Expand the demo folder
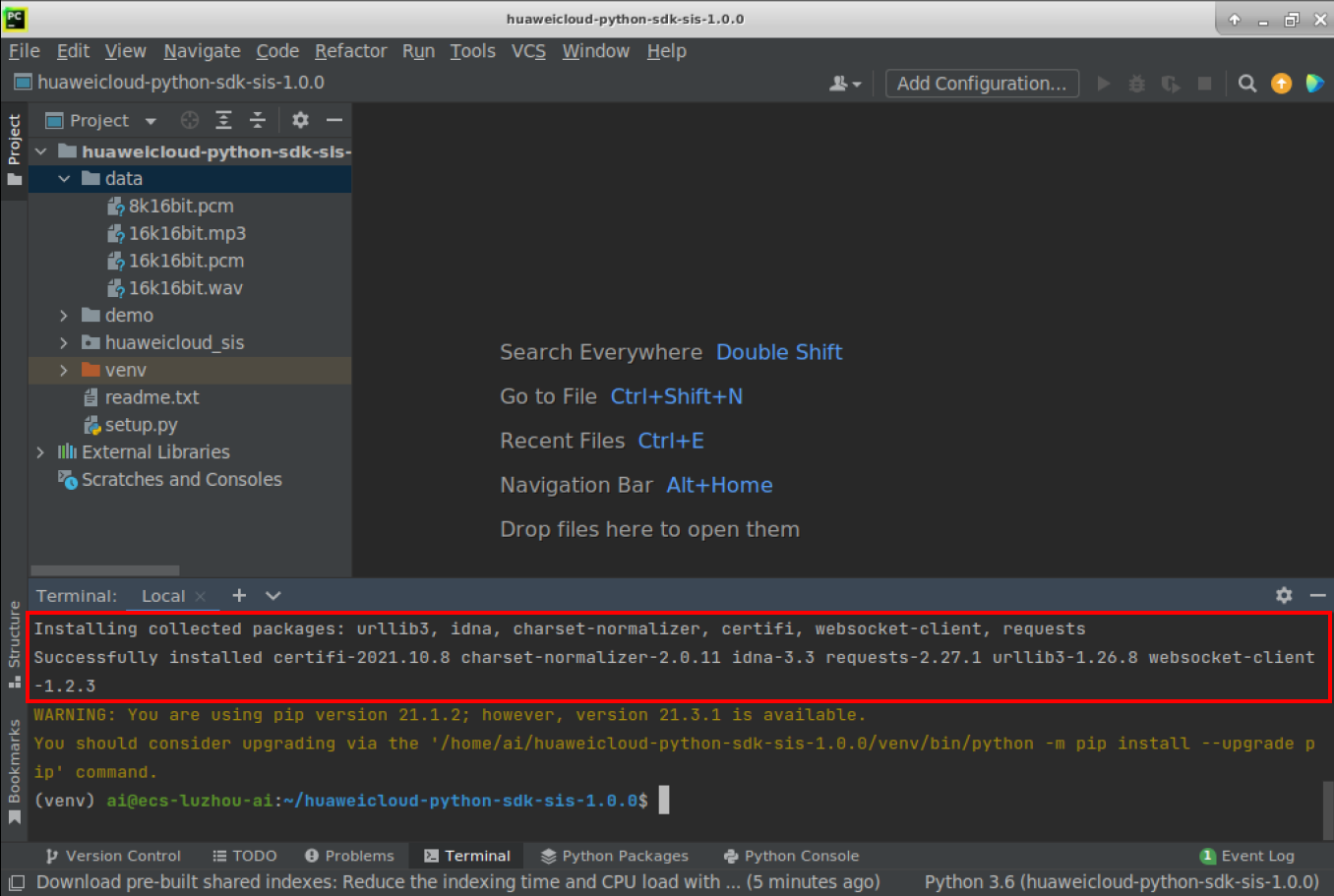Screen dimensions: 1334x896 click(64, 316)
